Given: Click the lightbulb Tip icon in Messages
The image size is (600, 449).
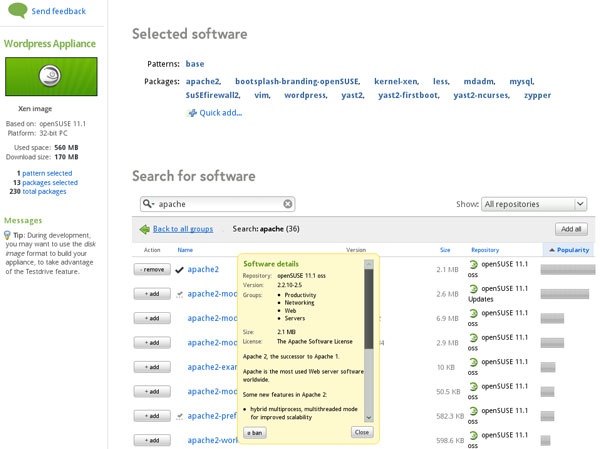Looking at the screenshot, I should (x=7, y=235).
